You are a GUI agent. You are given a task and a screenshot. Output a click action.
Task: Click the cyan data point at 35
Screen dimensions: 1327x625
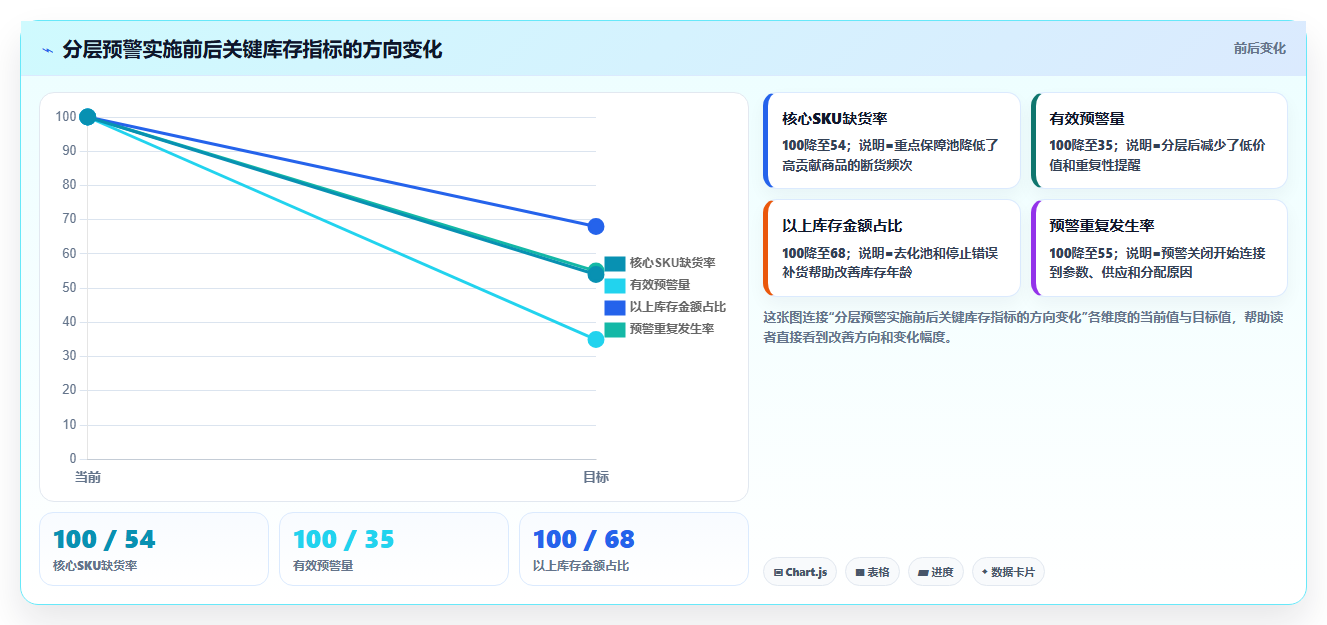[x=596, y=339]
